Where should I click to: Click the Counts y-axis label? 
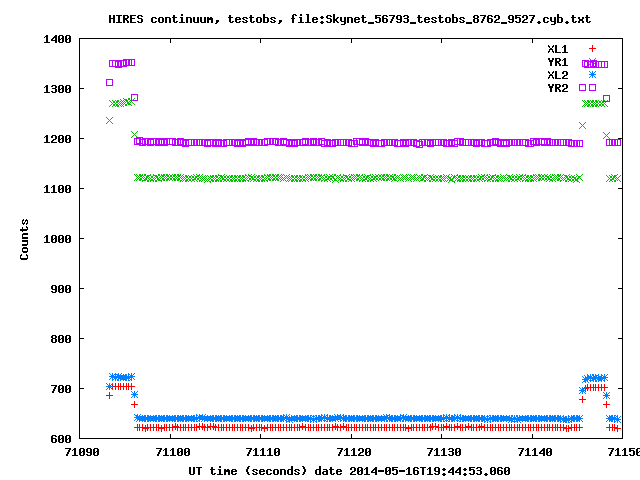click(24, 239)
